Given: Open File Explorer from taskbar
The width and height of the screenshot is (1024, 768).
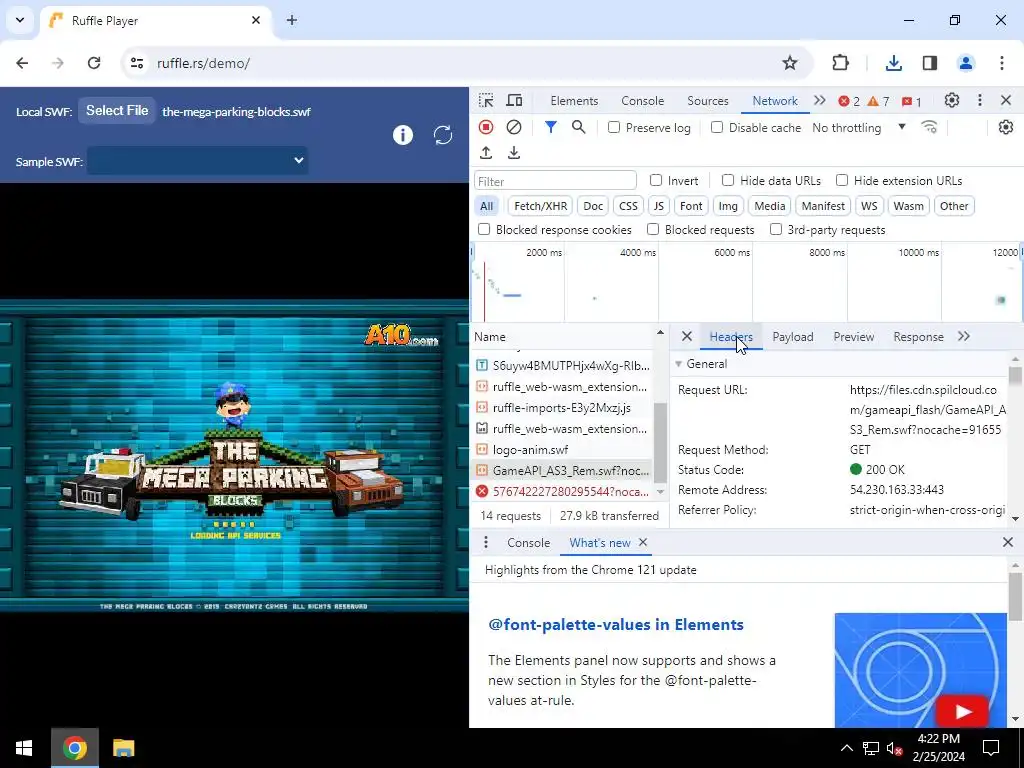Looking at the screenshot, I should click(x=123, y=748).
